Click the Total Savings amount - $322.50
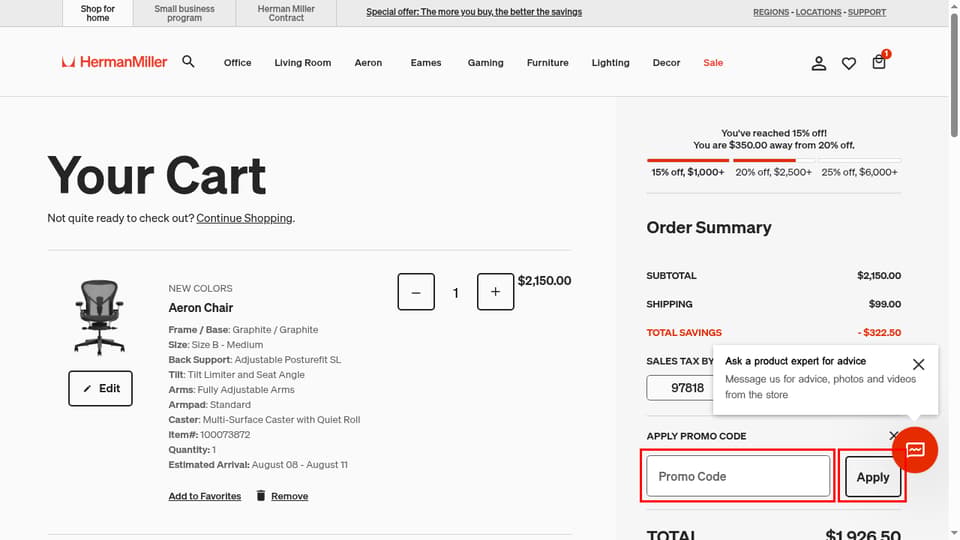The width and height of the screenshot is (960, 540). click(879, 332)
